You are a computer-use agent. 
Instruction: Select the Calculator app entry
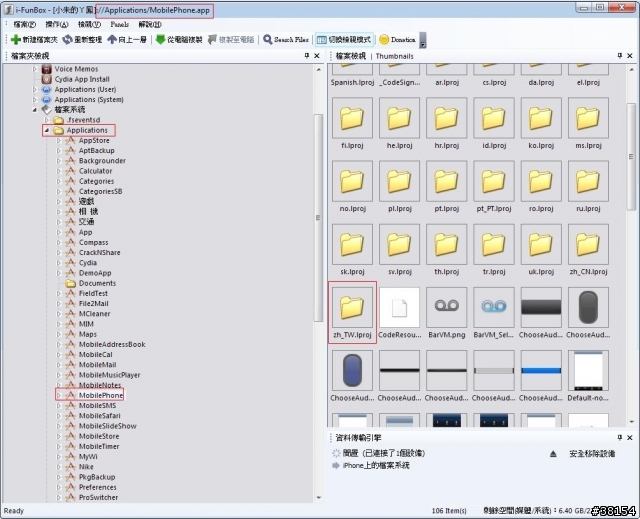pos(95,171)
